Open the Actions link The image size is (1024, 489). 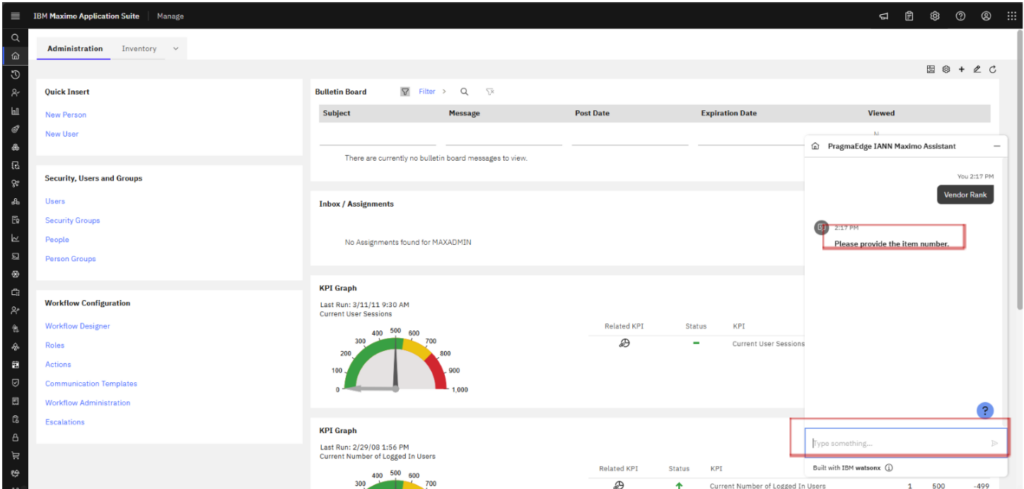[58, 364]
